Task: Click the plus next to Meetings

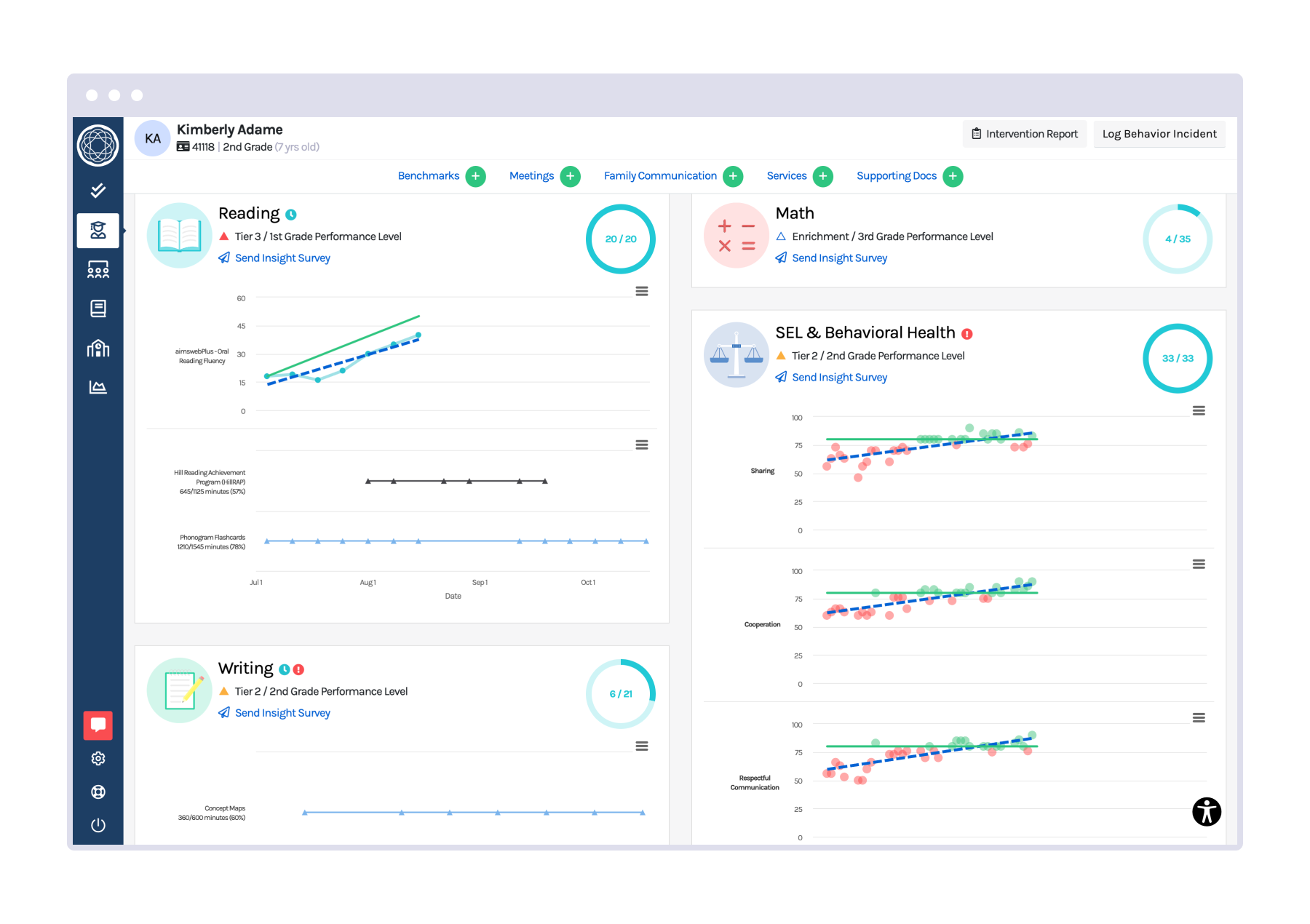Action: pos(571,176)
